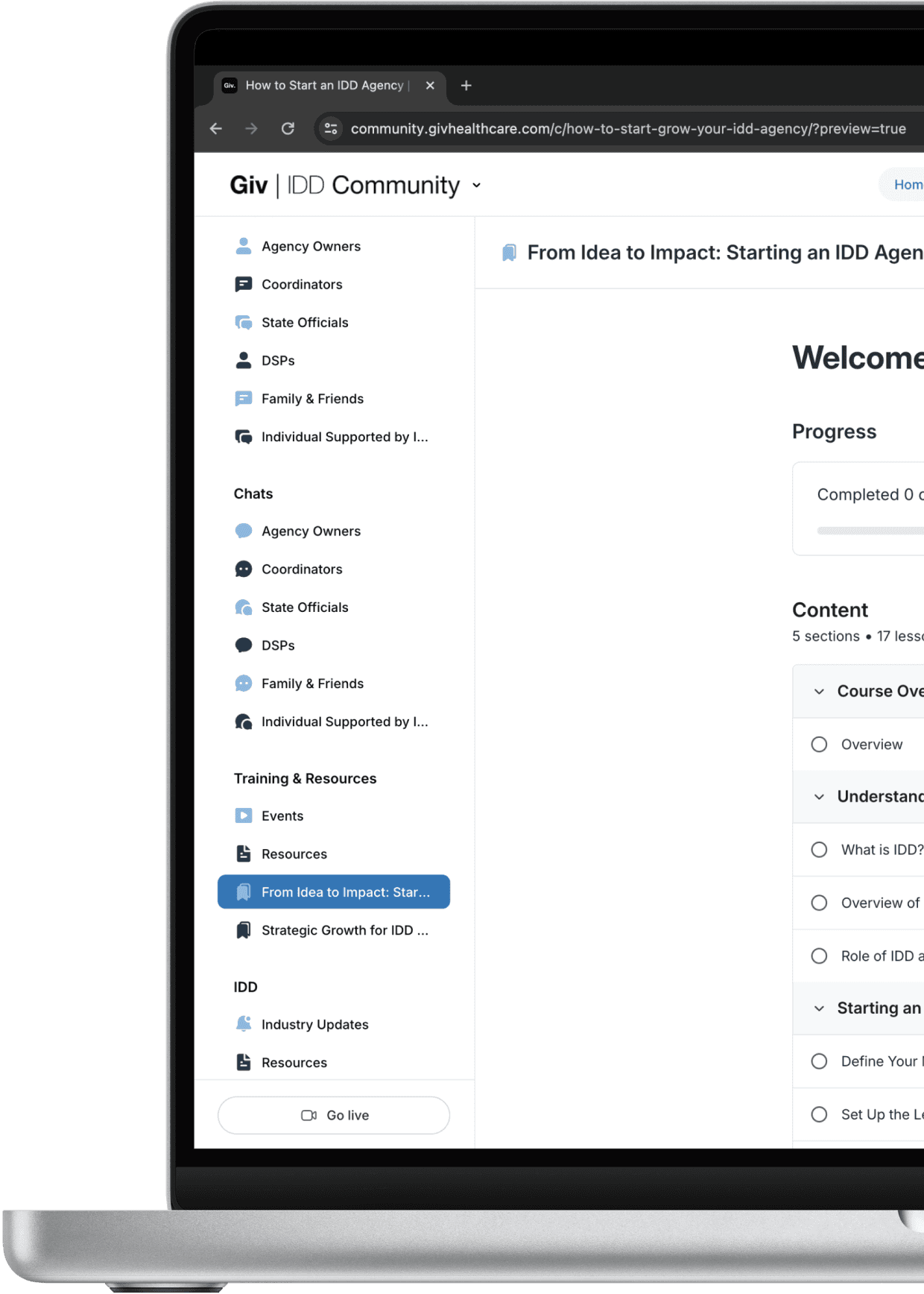Select the Strategic Growth for IDD course item

pos(334,930)
